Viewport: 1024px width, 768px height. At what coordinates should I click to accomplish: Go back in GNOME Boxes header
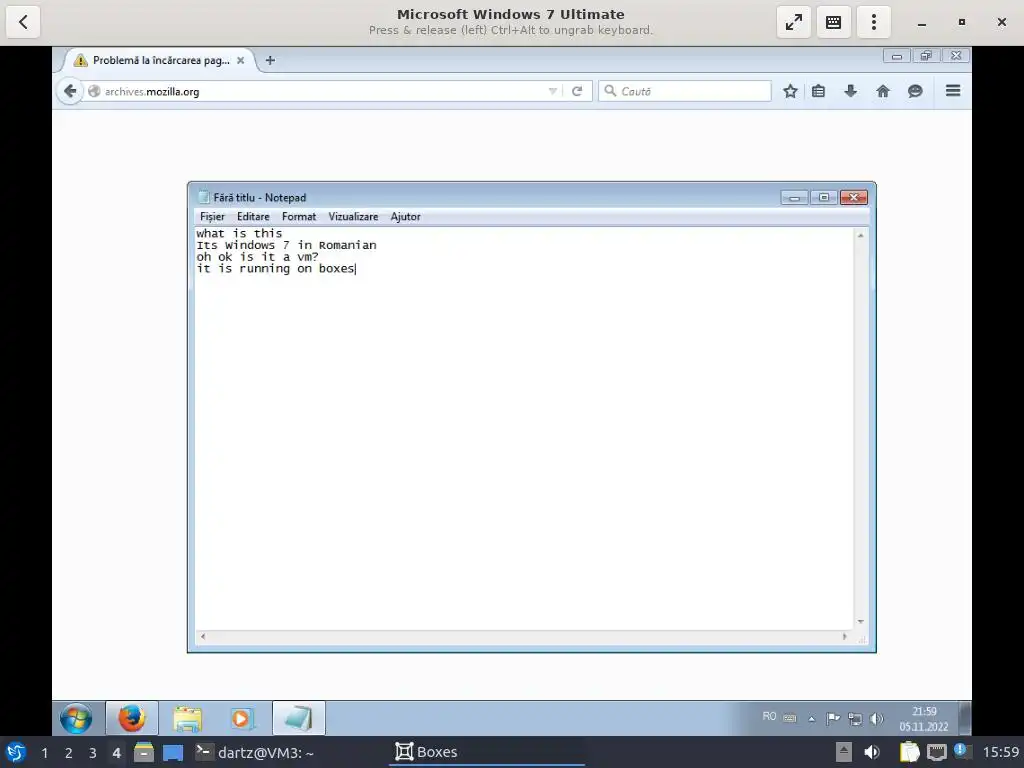[23, 22]
